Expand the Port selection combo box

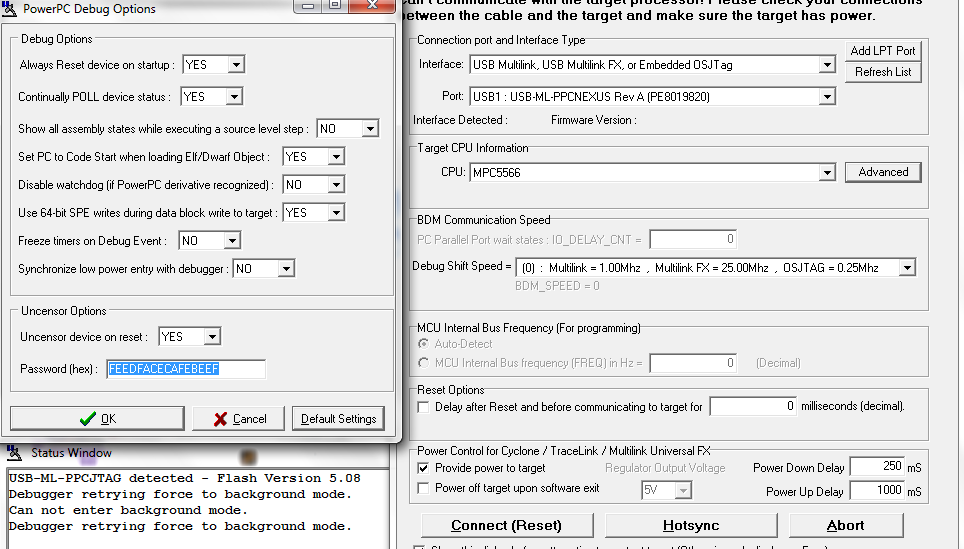[x=827, y=97]
